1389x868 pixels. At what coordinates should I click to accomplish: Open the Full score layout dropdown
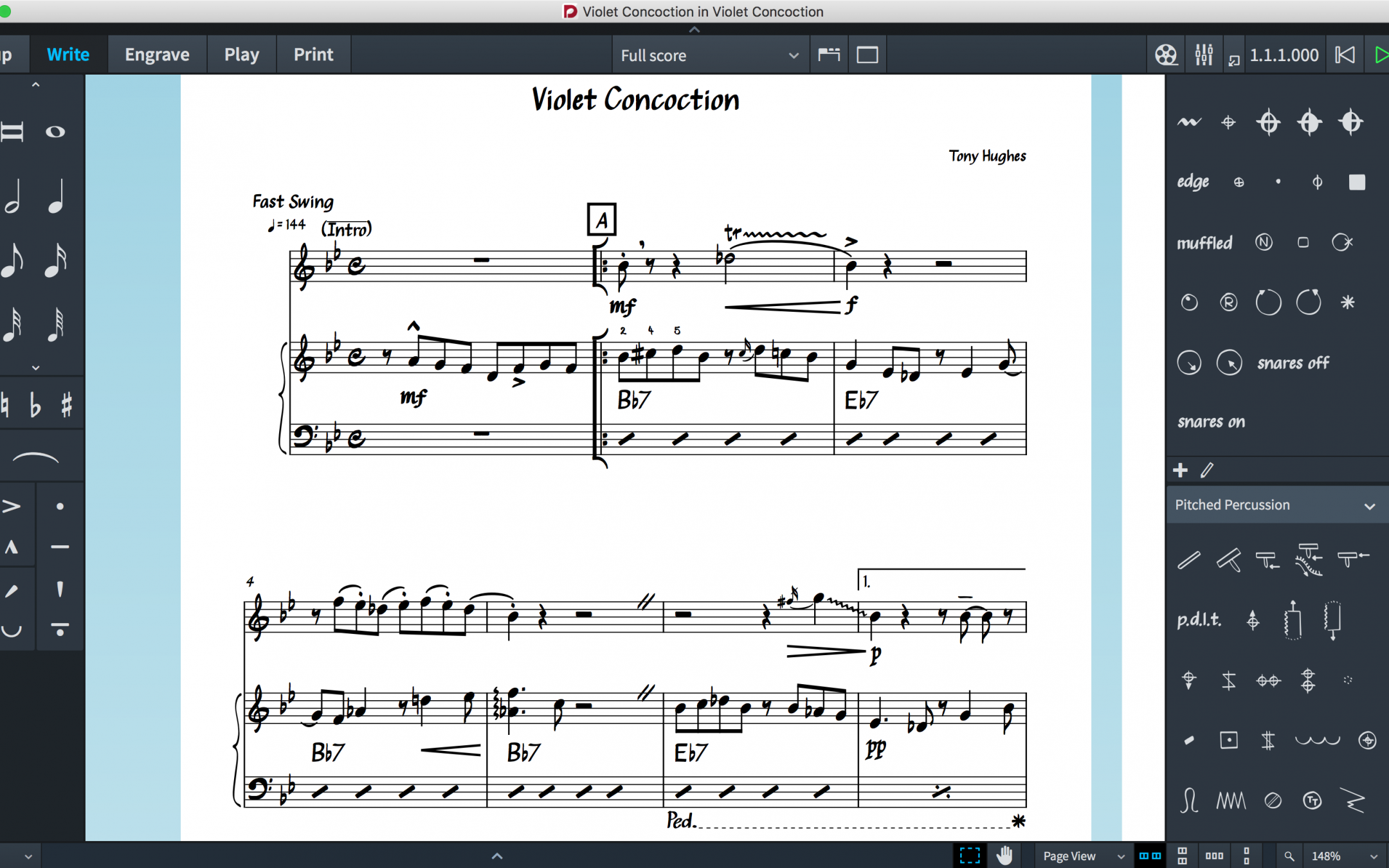click(710, 55)
